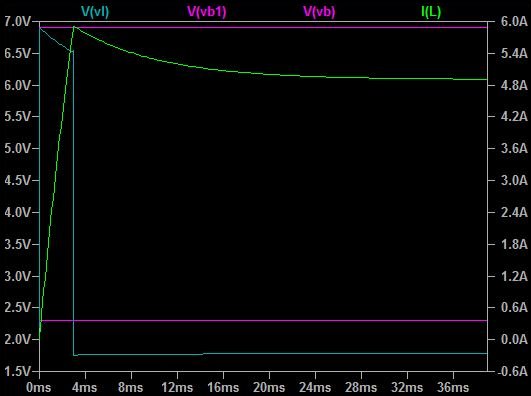Click the 28ms time axis label
The image size is (531, 396).
click(361, 387)
